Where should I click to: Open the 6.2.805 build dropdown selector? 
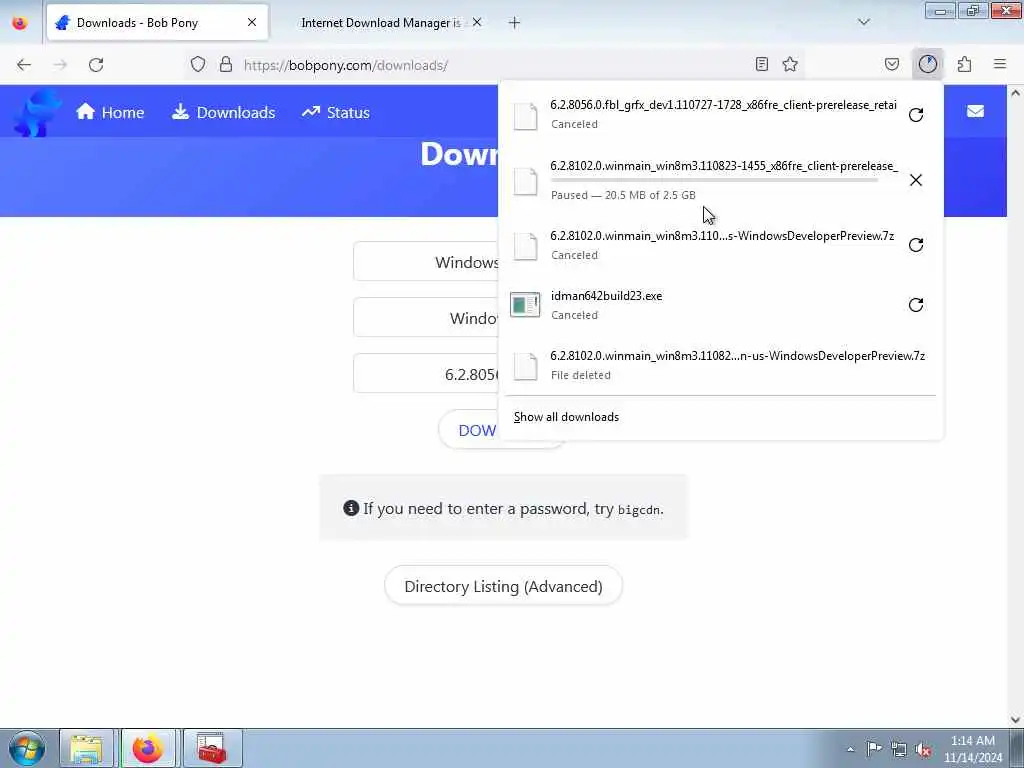click(x=426, y=374)
